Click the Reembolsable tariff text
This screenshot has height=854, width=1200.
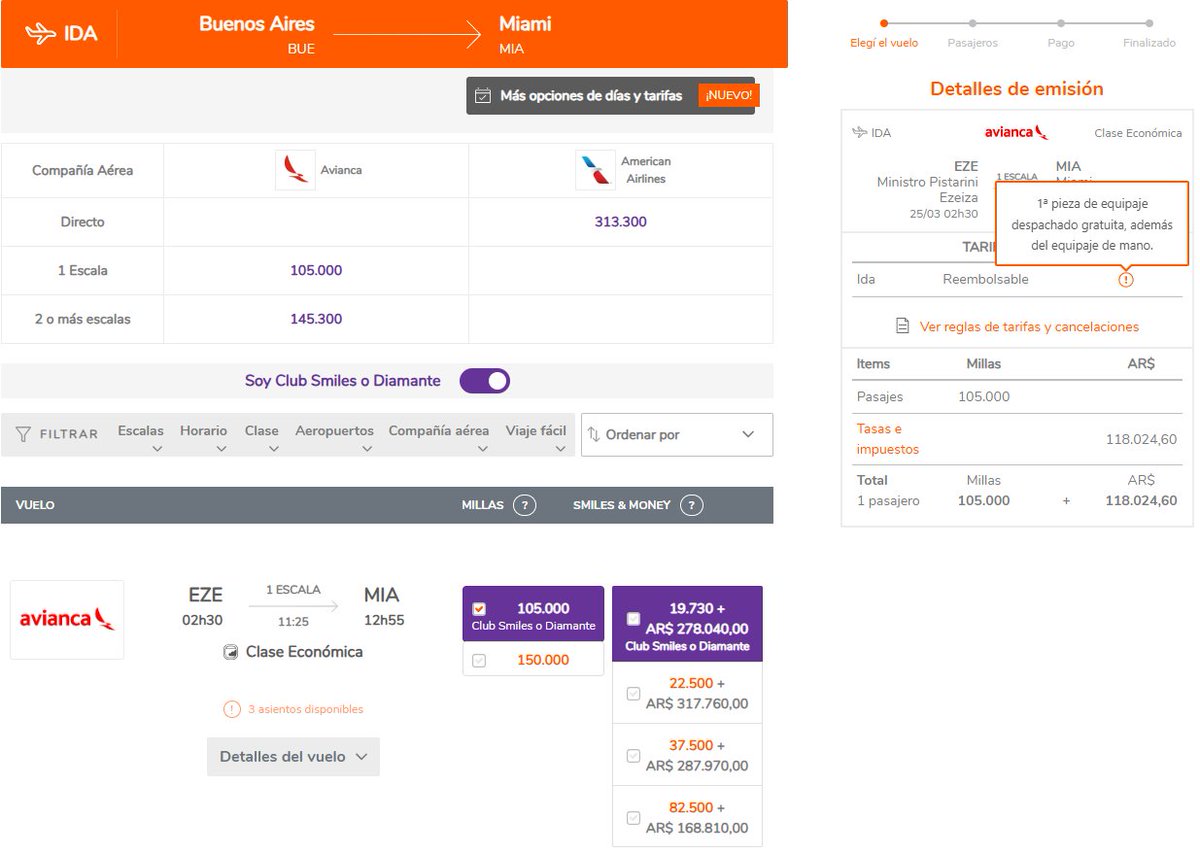(985, 280)
